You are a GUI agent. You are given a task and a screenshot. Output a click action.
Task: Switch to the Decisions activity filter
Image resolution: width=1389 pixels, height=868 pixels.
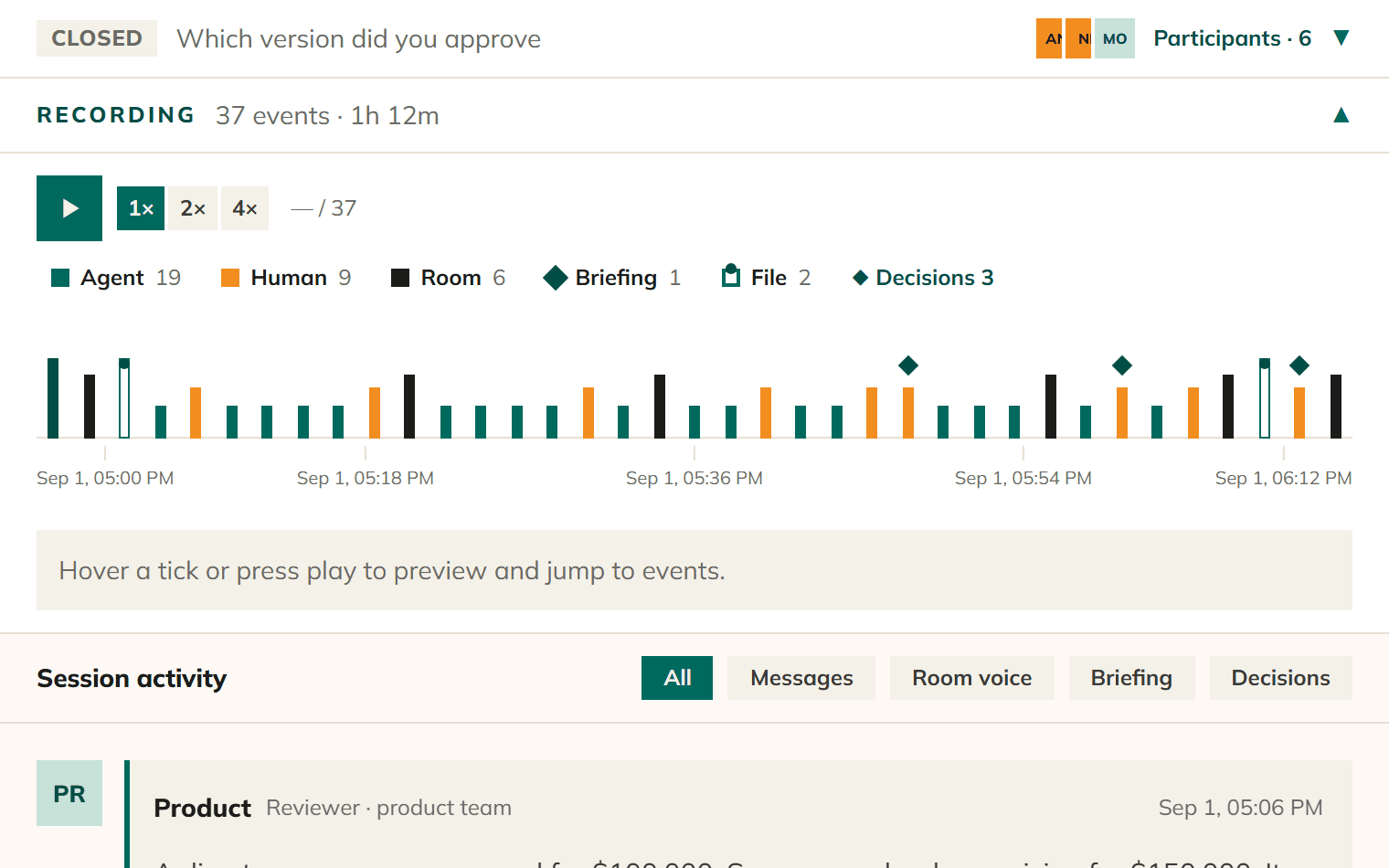pos(1281,678)
